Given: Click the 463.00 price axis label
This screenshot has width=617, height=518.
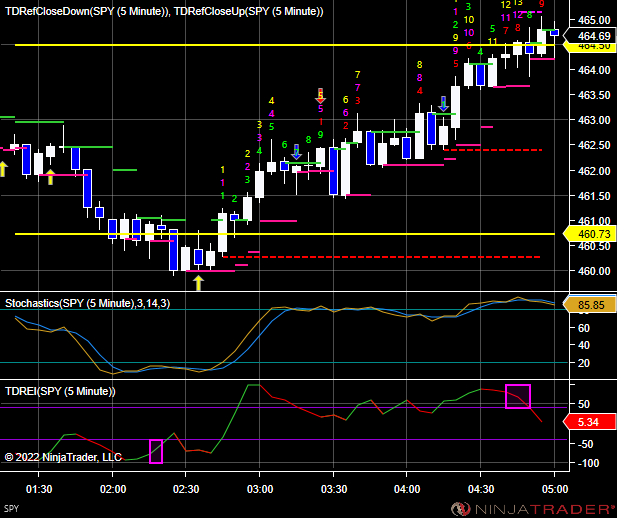Looking at the screenshot, I should pyautogui.click(x=594, y=120).
